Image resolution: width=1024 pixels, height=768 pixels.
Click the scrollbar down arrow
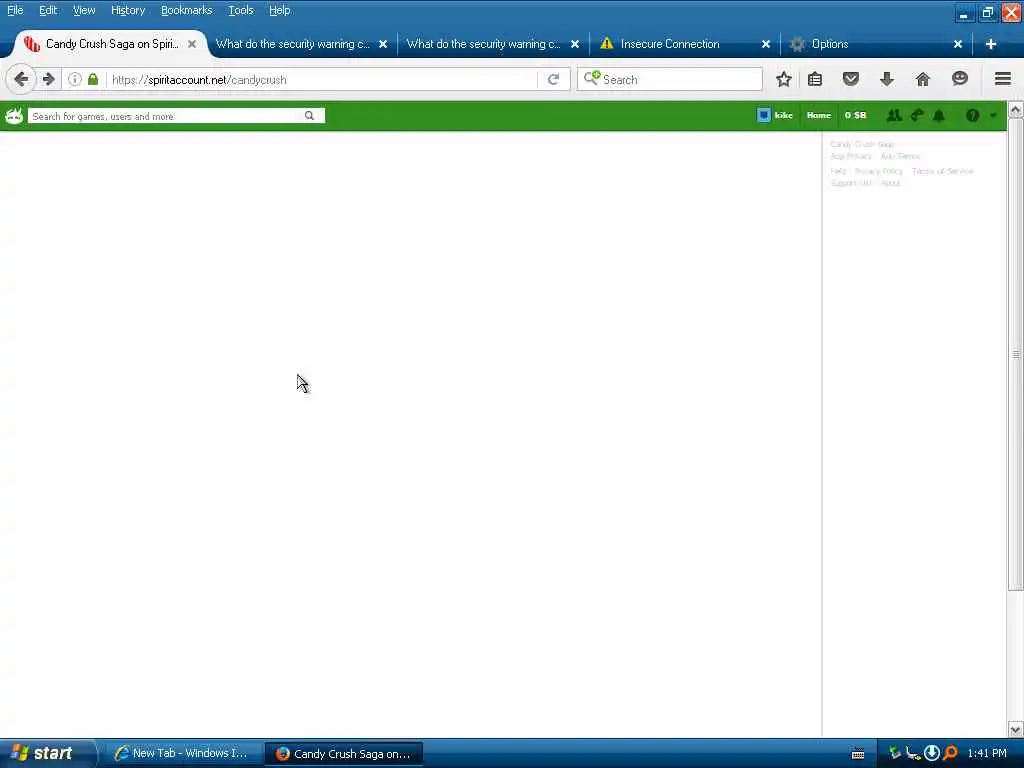pyautogui.click(x=1016, y=729)
